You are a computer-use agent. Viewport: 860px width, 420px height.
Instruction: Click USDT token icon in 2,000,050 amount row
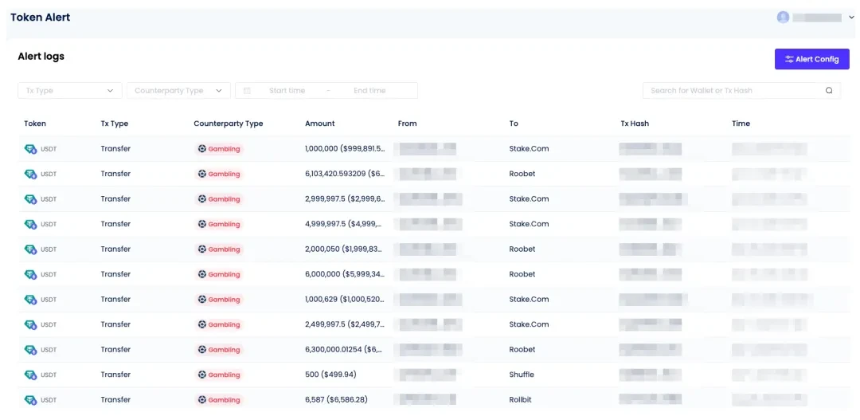(30, 249)
